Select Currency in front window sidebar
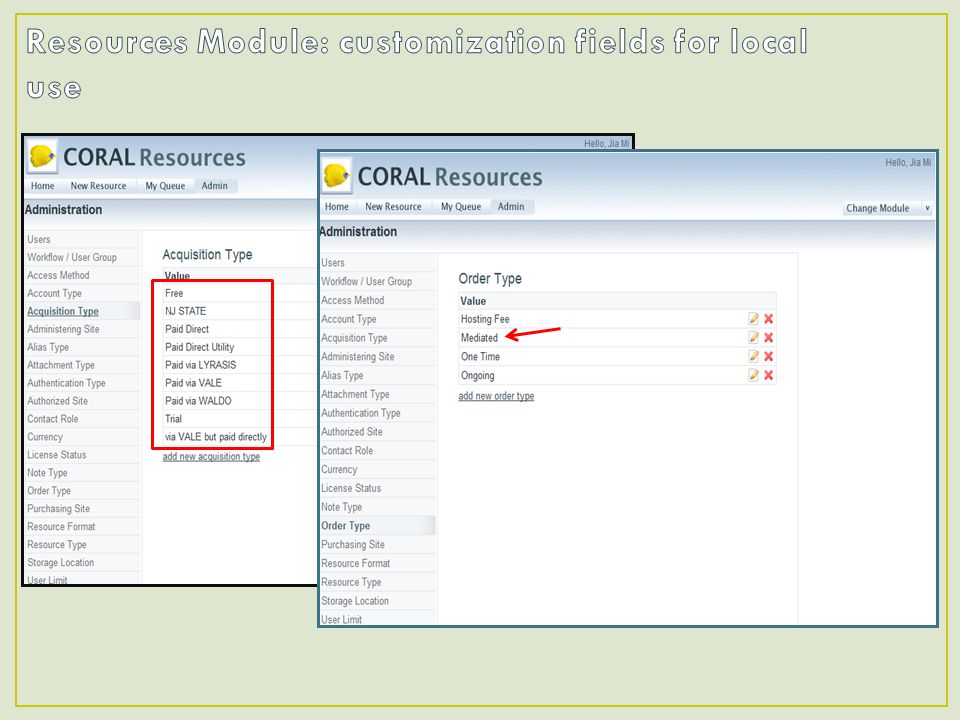The height and width of the screenshot is (720, 960). click(377, 470)
